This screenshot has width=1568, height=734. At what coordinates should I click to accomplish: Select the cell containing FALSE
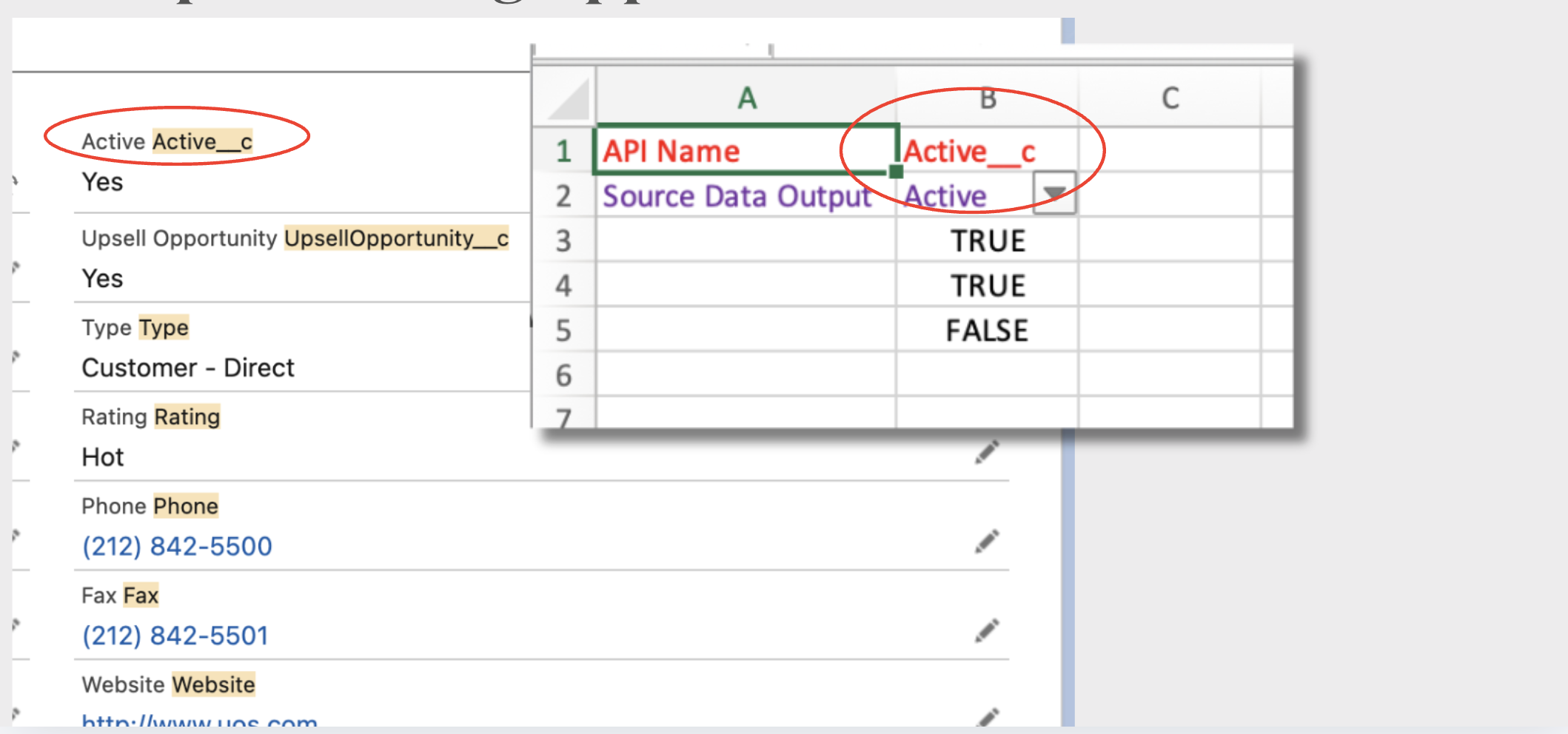(x=986, y=331)
